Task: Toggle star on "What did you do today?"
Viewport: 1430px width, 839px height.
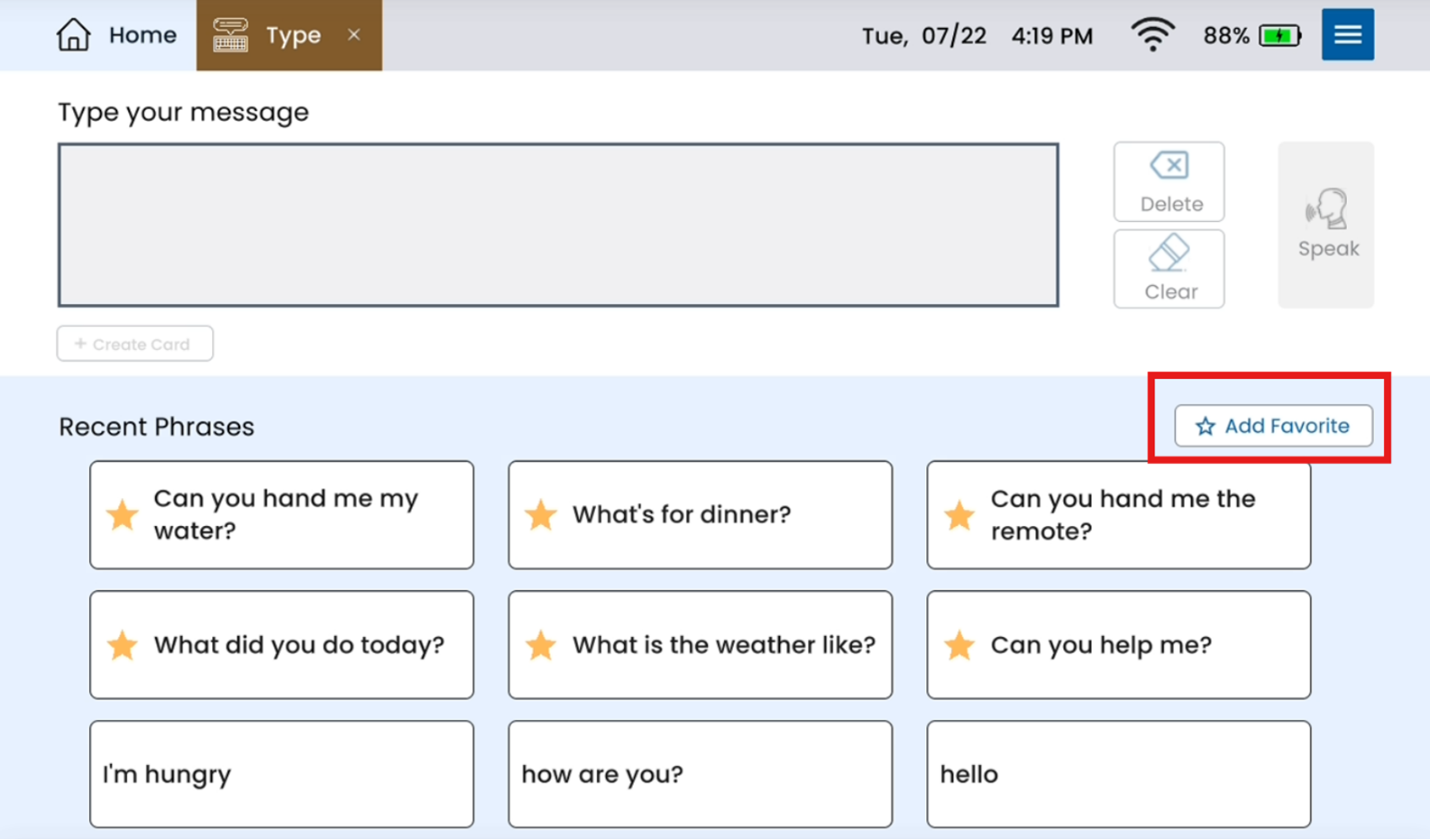Action: click(x=122, y=645)
